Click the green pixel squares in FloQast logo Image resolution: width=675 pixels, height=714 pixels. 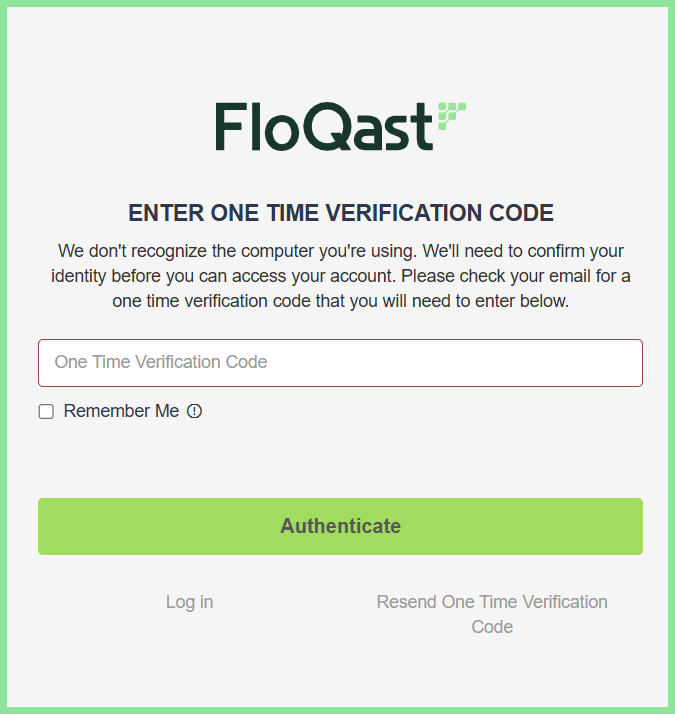click(x=452, y=116)
